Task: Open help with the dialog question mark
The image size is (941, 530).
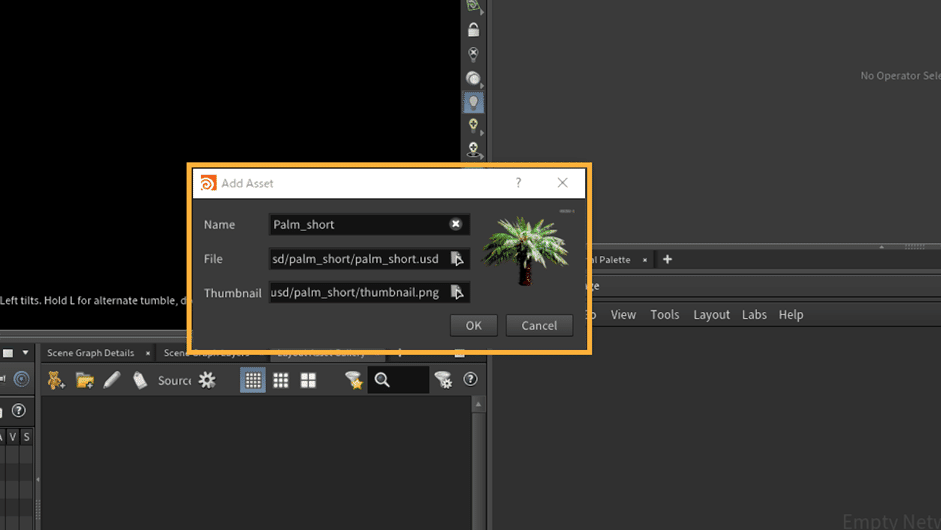Action: tap(519, 182)
